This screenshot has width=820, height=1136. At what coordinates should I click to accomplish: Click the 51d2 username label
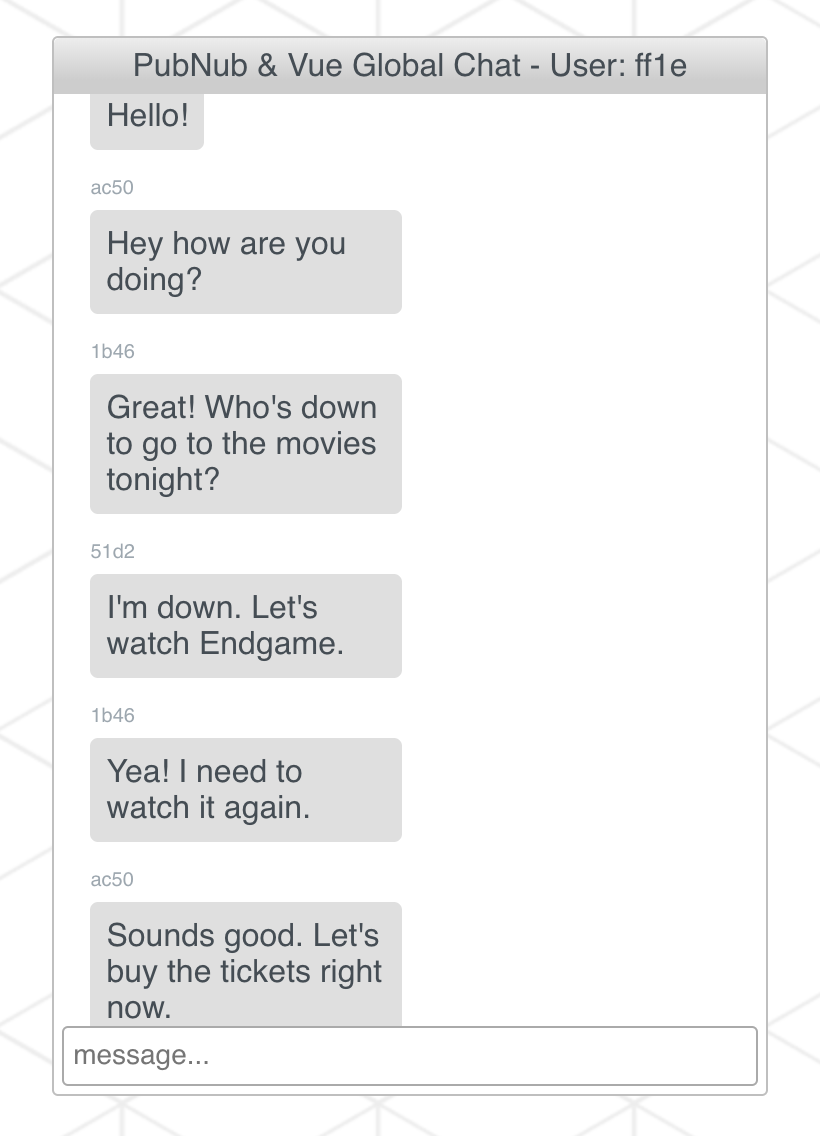(112, 551)
